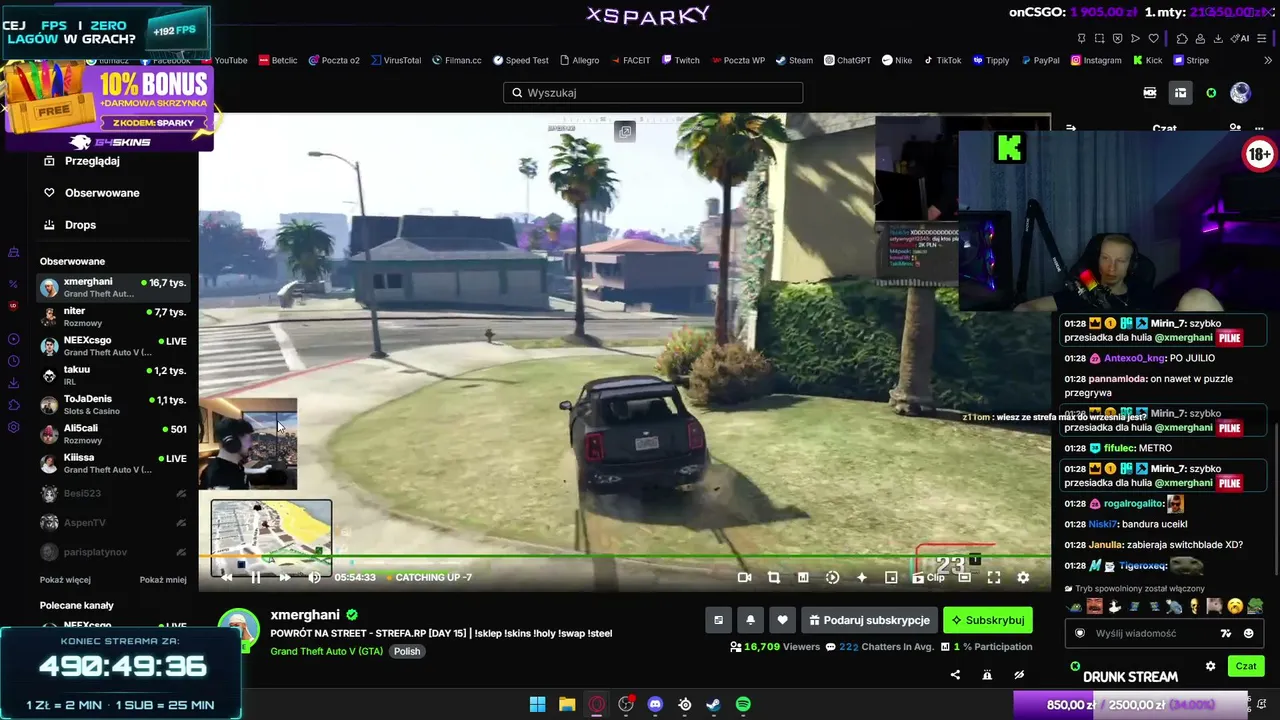Open Grand Theft Auto V category link

click(328, 651)
